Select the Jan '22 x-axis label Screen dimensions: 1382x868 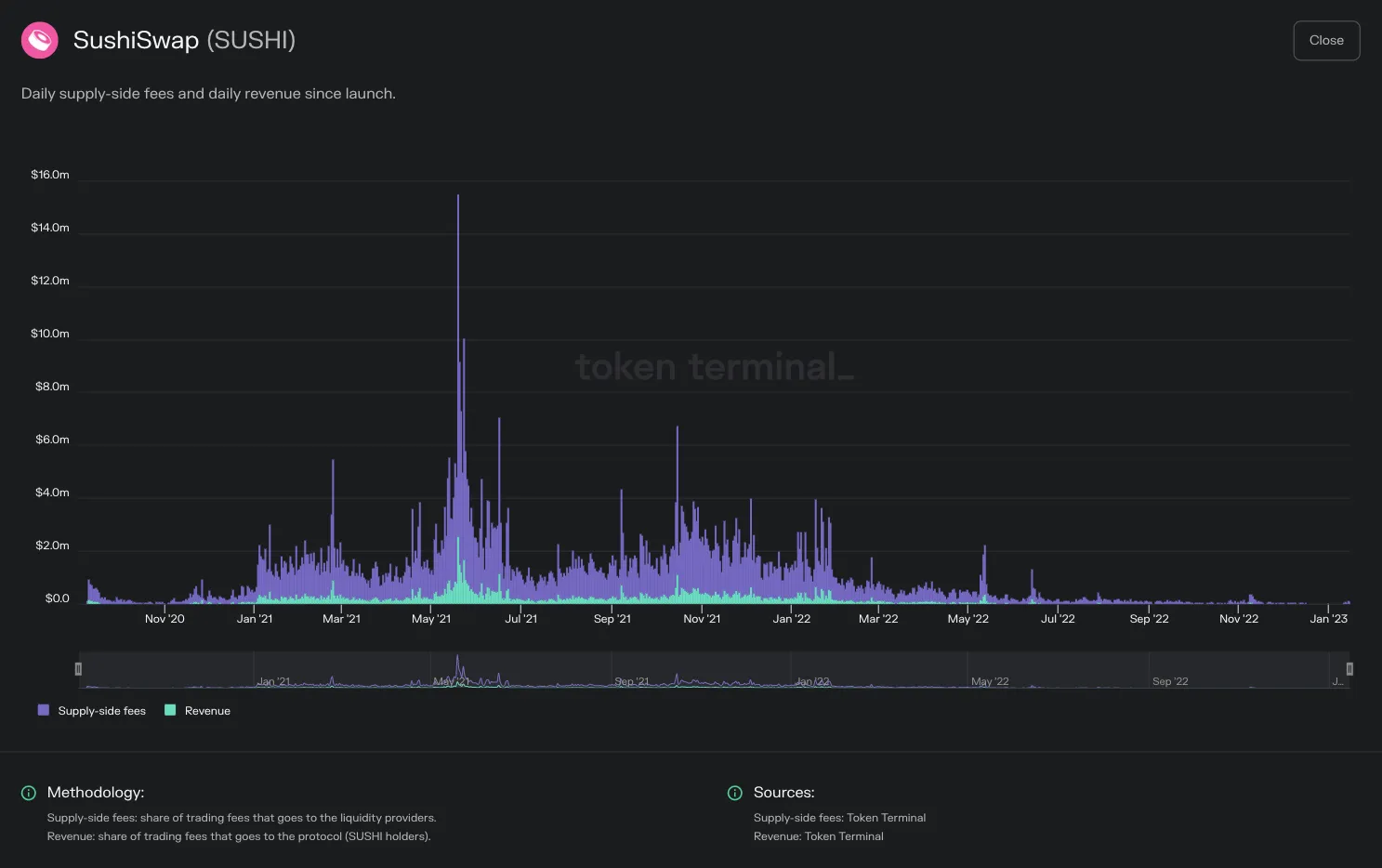click(792, 619)
